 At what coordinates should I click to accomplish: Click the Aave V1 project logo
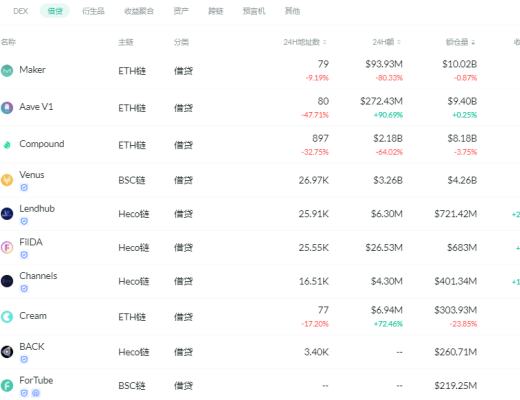point(7,108)
